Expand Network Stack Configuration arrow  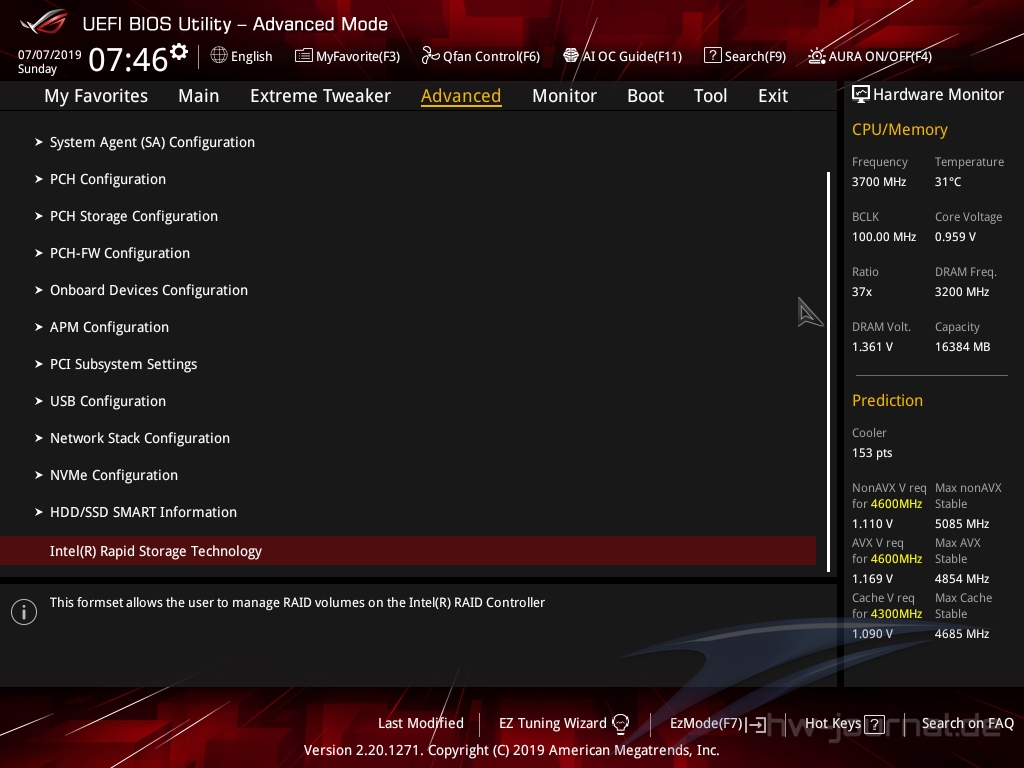click(x=39, y=438)
